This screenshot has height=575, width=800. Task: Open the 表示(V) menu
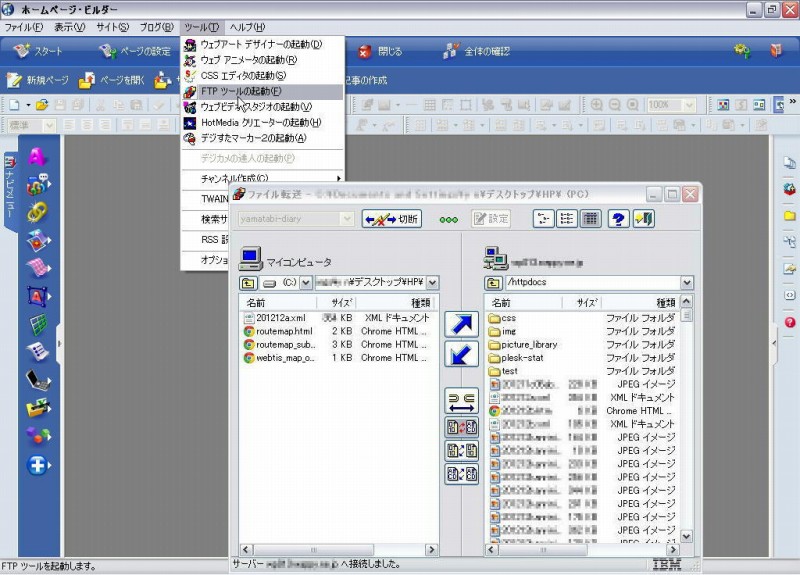(x=69, y=27)
